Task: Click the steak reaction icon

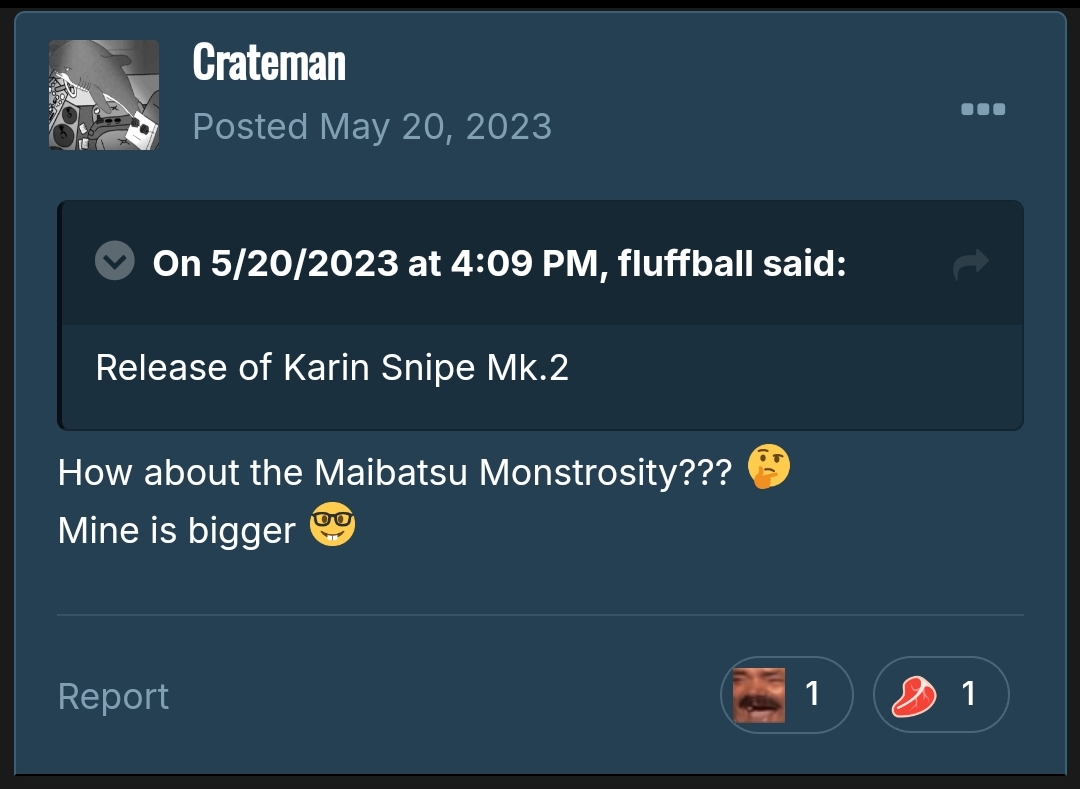Action: pyautogui.click(x=912, y=694)
